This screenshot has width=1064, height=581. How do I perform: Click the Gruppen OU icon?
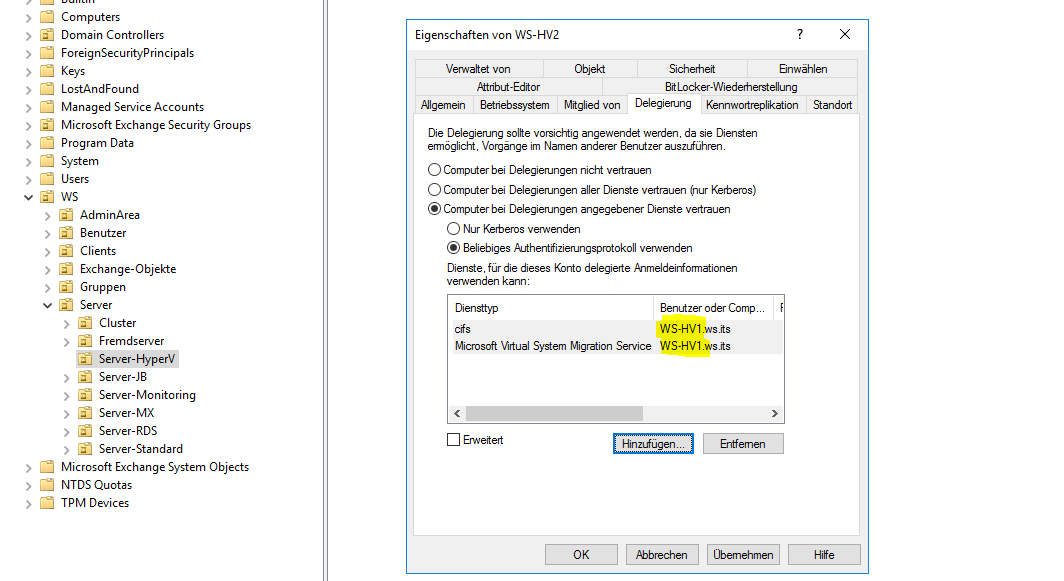pos(66,286)
